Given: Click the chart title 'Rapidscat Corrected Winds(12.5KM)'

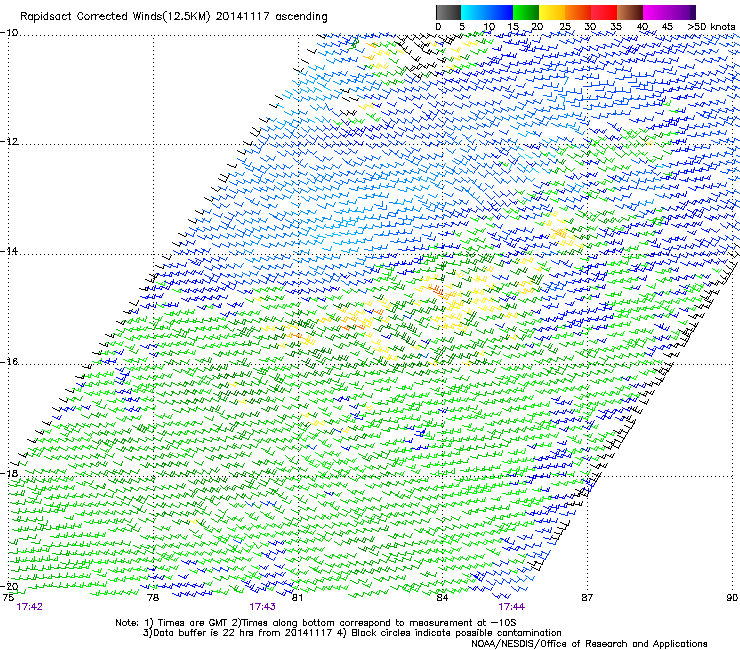Looking at the screenshot, I should click(115, 17).
